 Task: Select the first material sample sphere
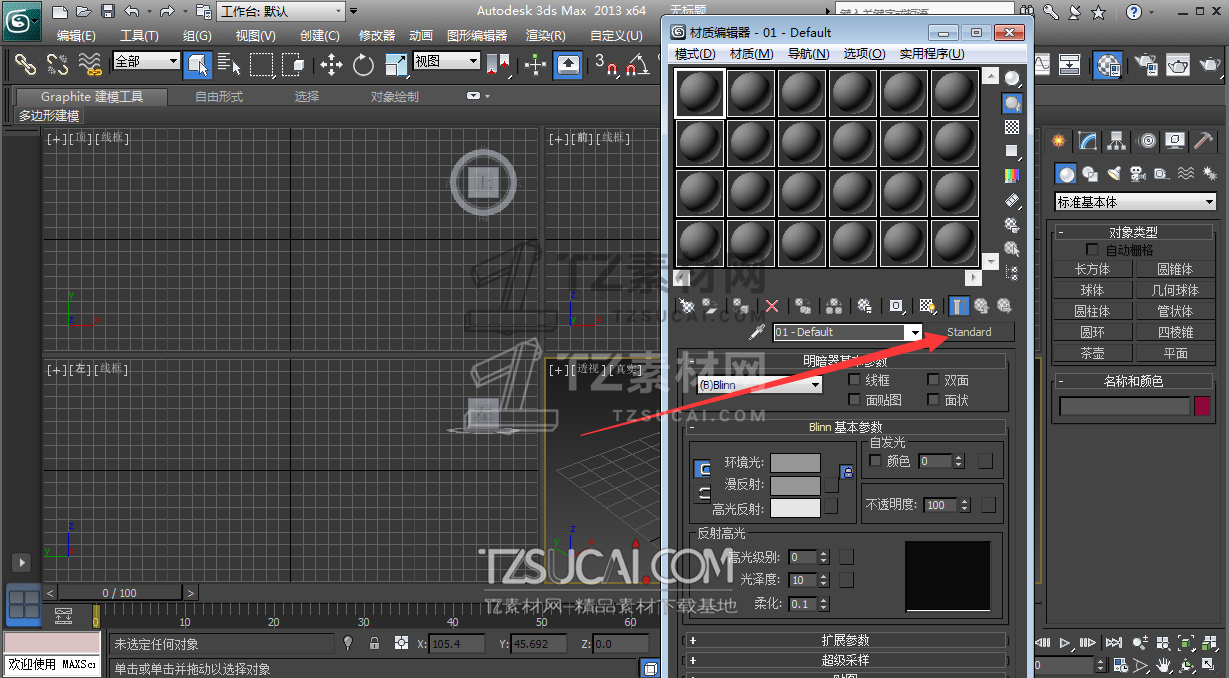coord(700,94)
